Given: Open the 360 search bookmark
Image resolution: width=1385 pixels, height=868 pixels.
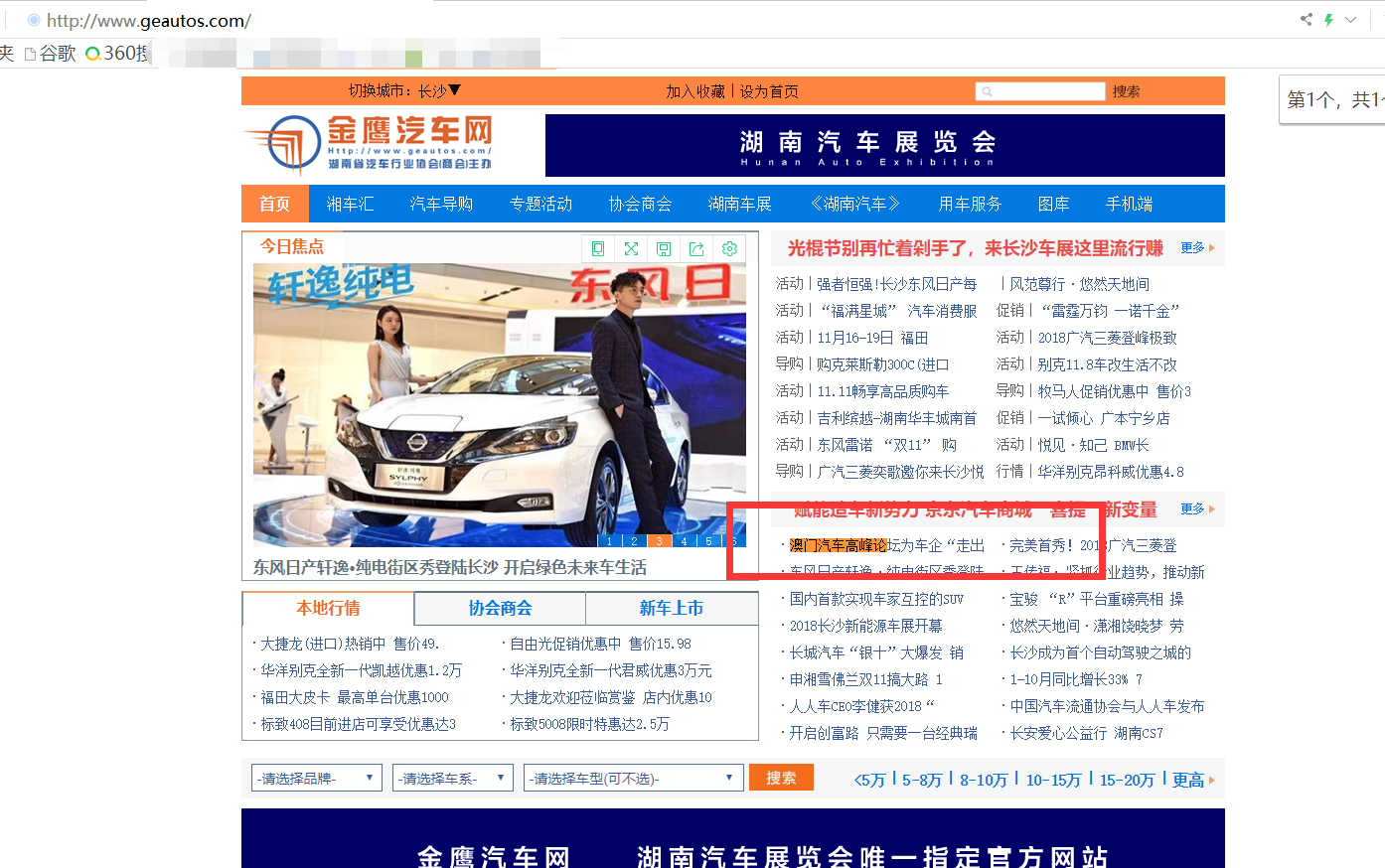Looking at the screenshot, I should [x=117, y=53].
